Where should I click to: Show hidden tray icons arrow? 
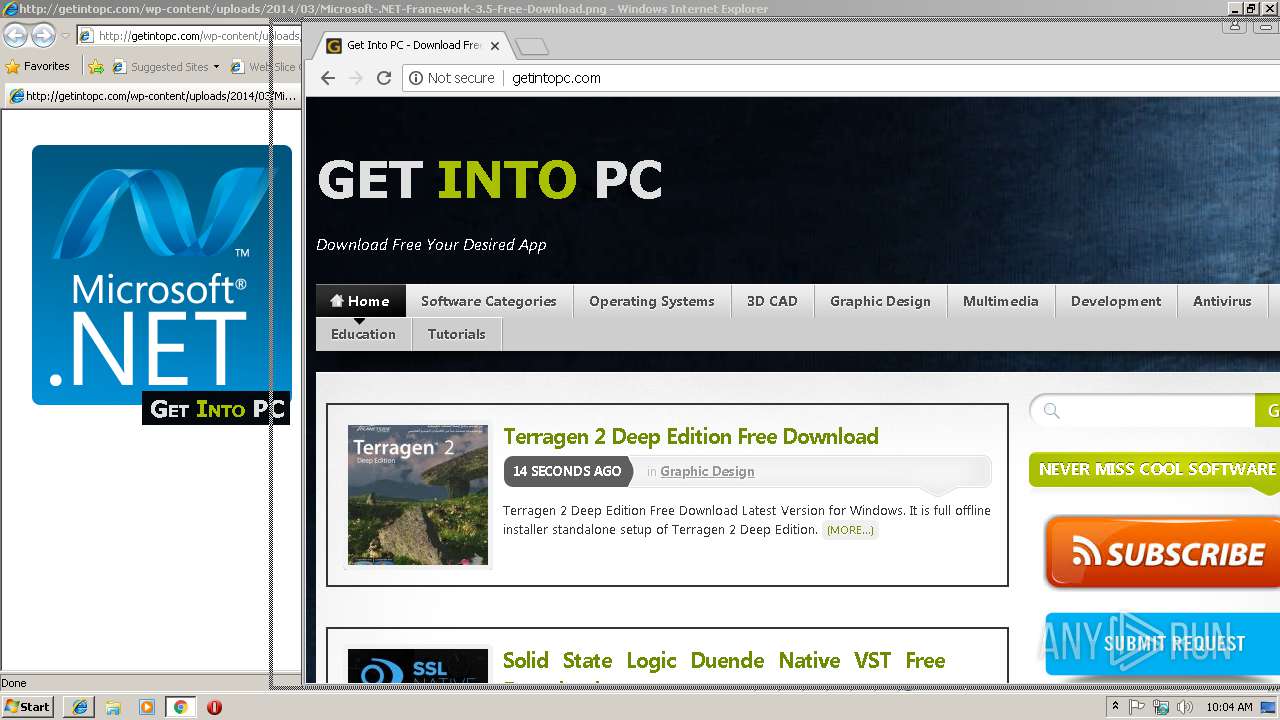(1115, 707)
